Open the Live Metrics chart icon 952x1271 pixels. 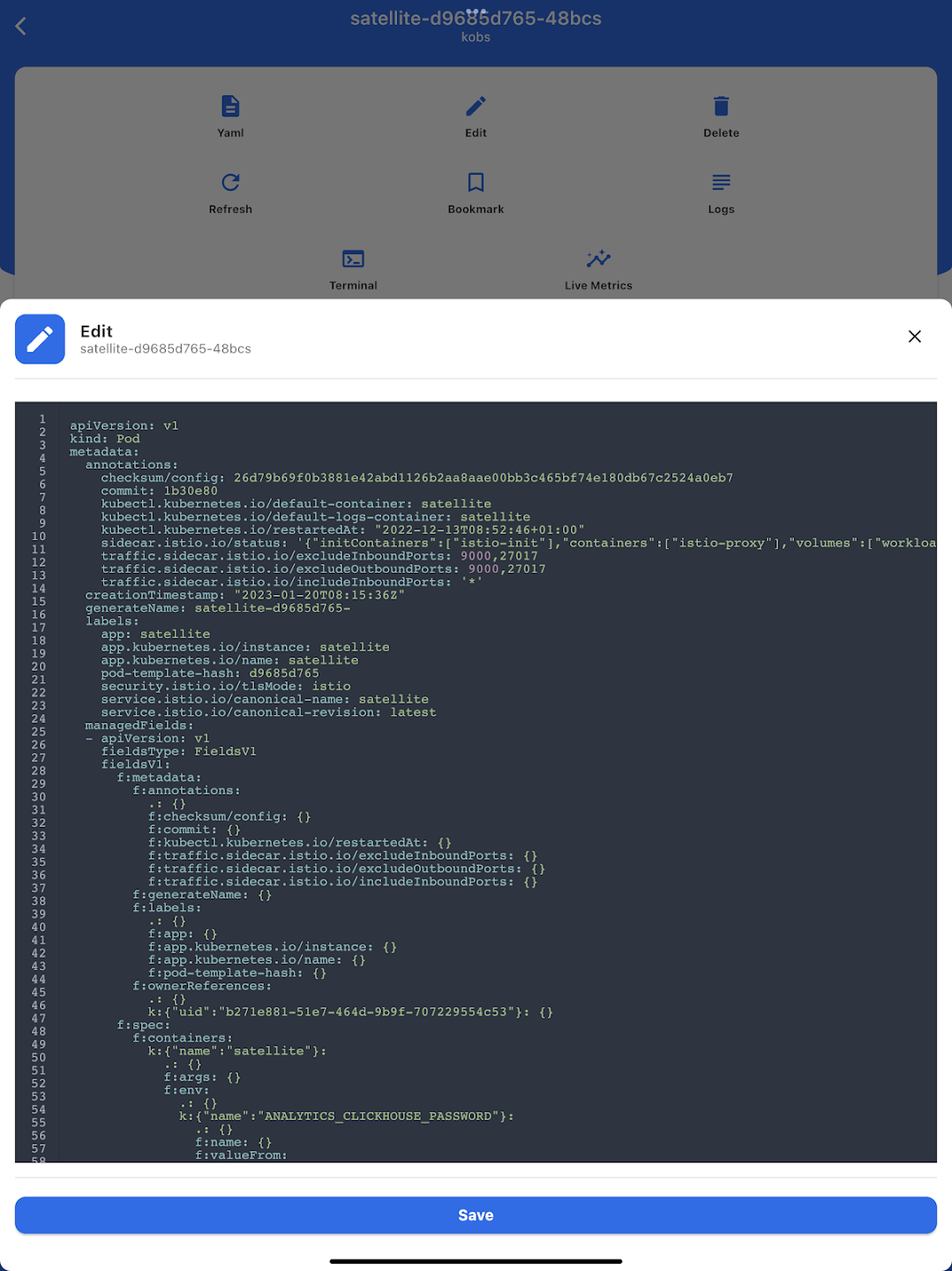pos(598,259)
